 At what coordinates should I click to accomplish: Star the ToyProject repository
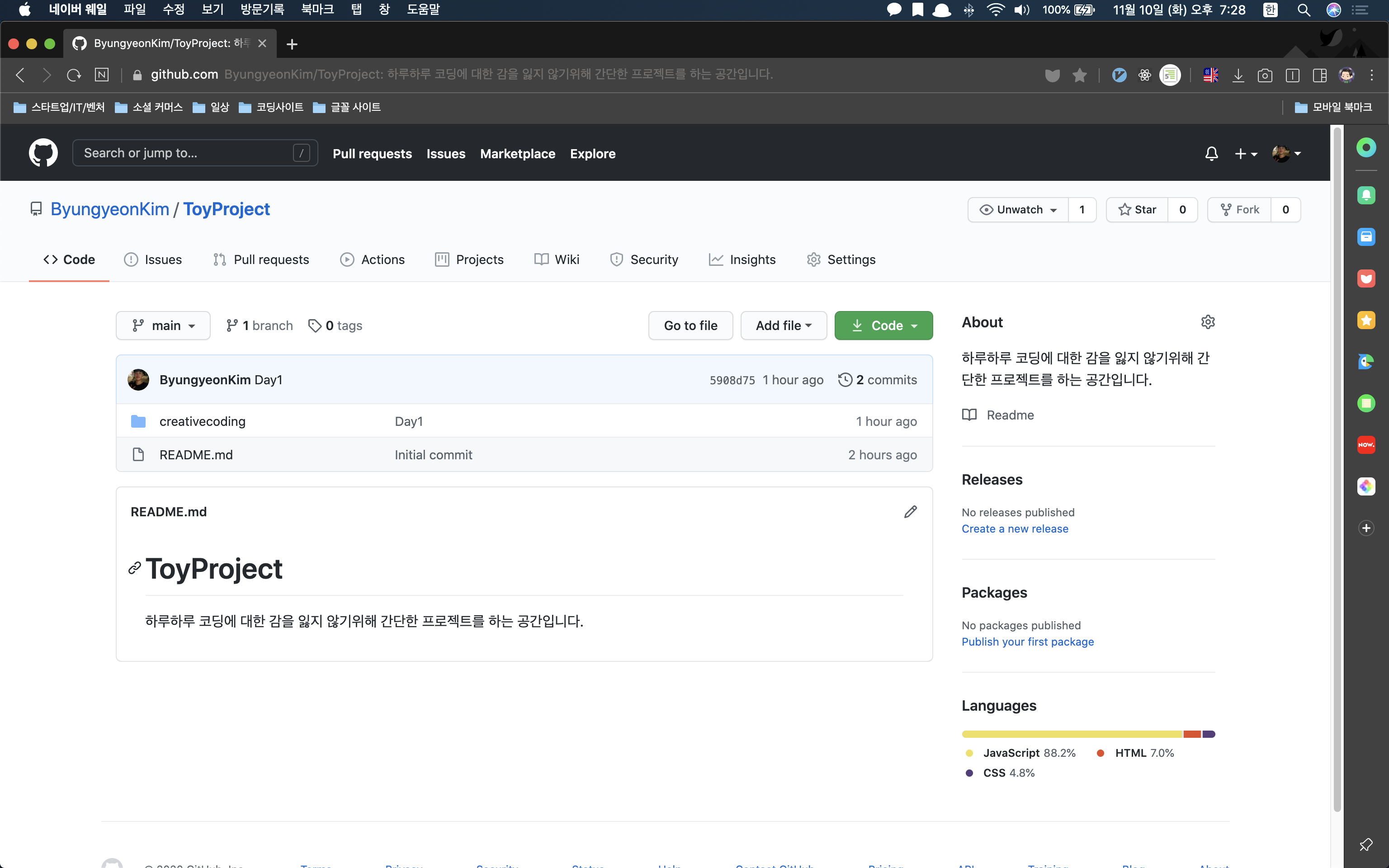(x=1137, y=209)
